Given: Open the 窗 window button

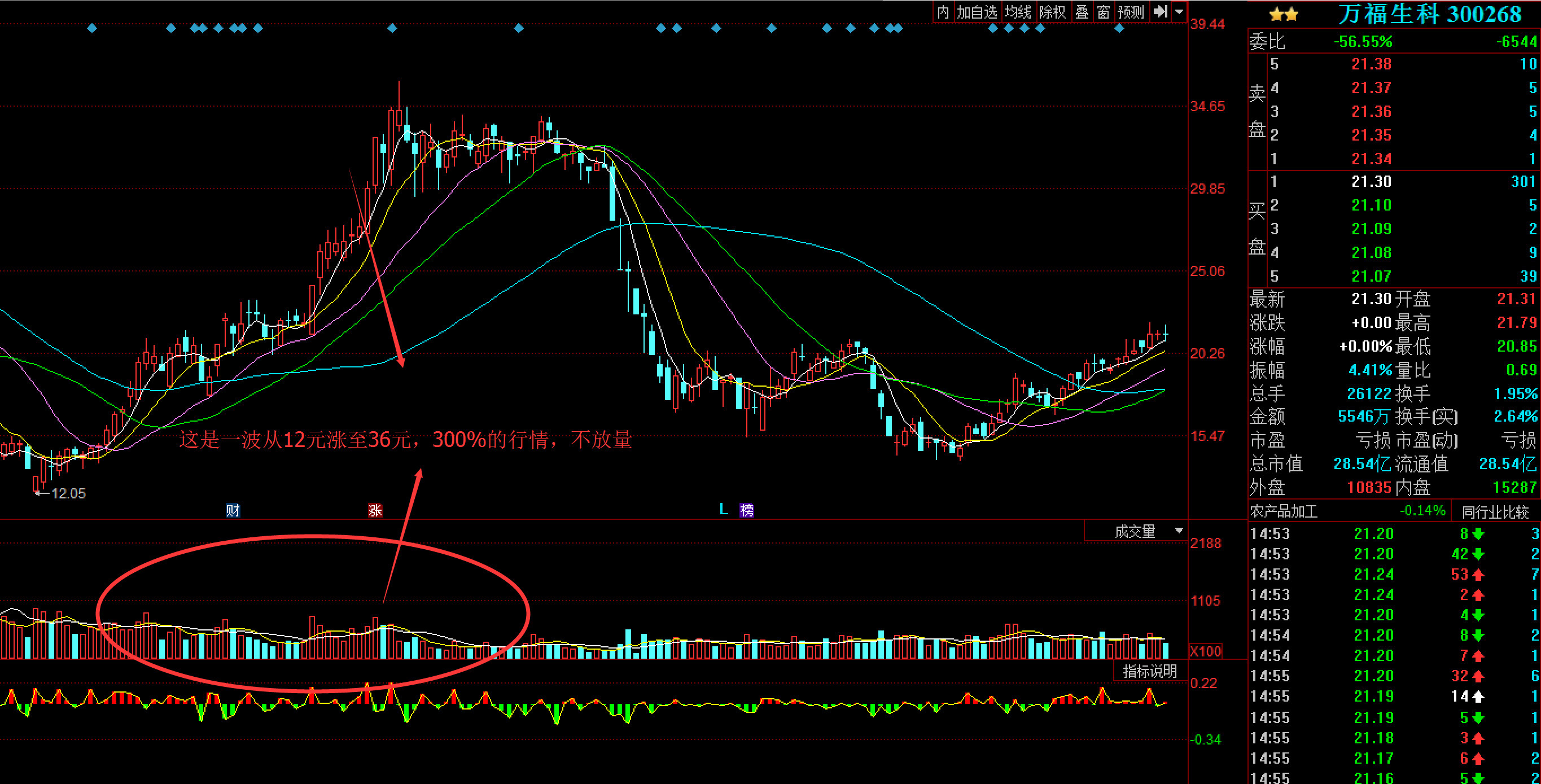Looking at the screenshot, I should pos(1104,12).
